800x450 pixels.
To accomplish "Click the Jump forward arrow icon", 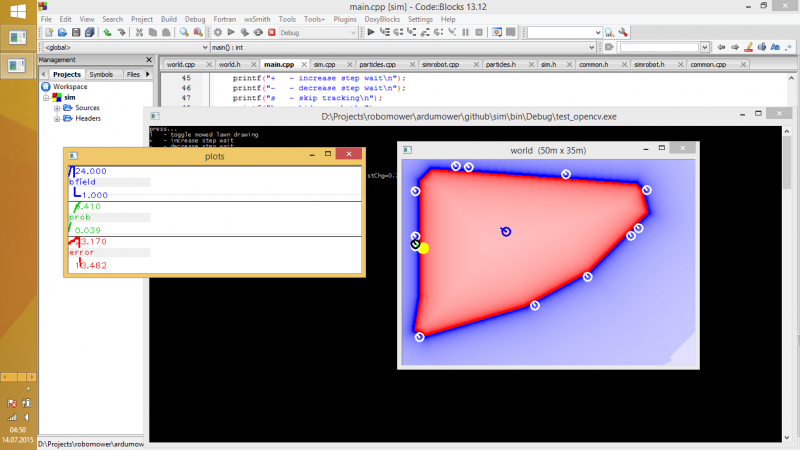I will [x=735, y=47].
